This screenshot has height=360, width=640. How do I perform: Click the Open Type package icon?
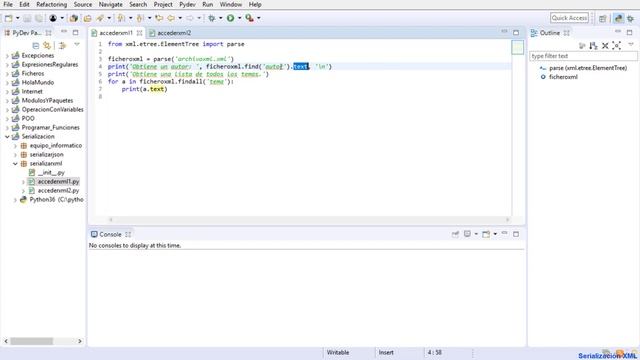click(x=74, y=18)
